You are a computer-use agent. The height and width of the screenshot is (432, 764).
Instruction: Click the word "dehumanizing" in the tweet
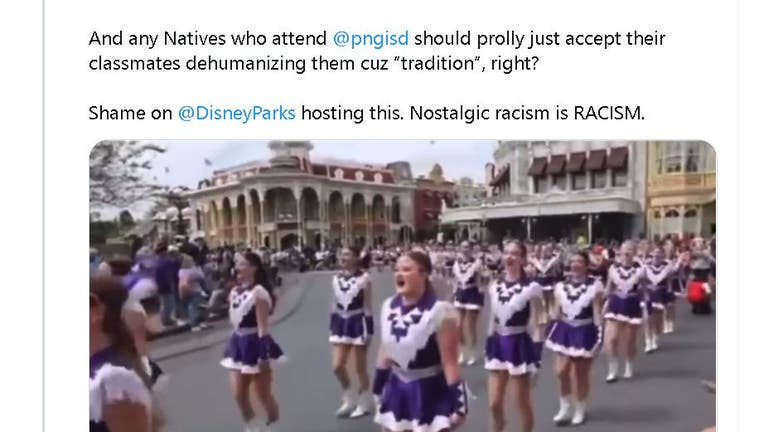tap(246, 63)
